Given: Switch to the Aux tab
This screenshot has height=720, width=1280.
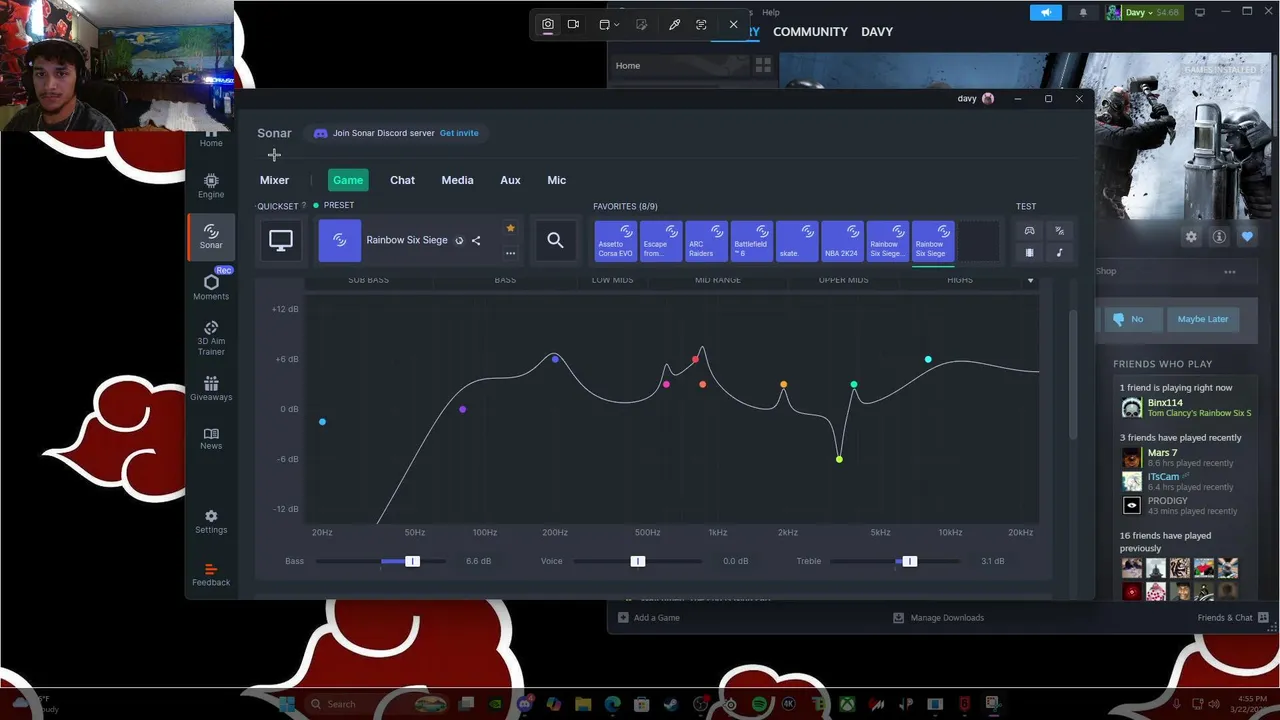Looking at the screenshot, I should [x=510, y=180].
